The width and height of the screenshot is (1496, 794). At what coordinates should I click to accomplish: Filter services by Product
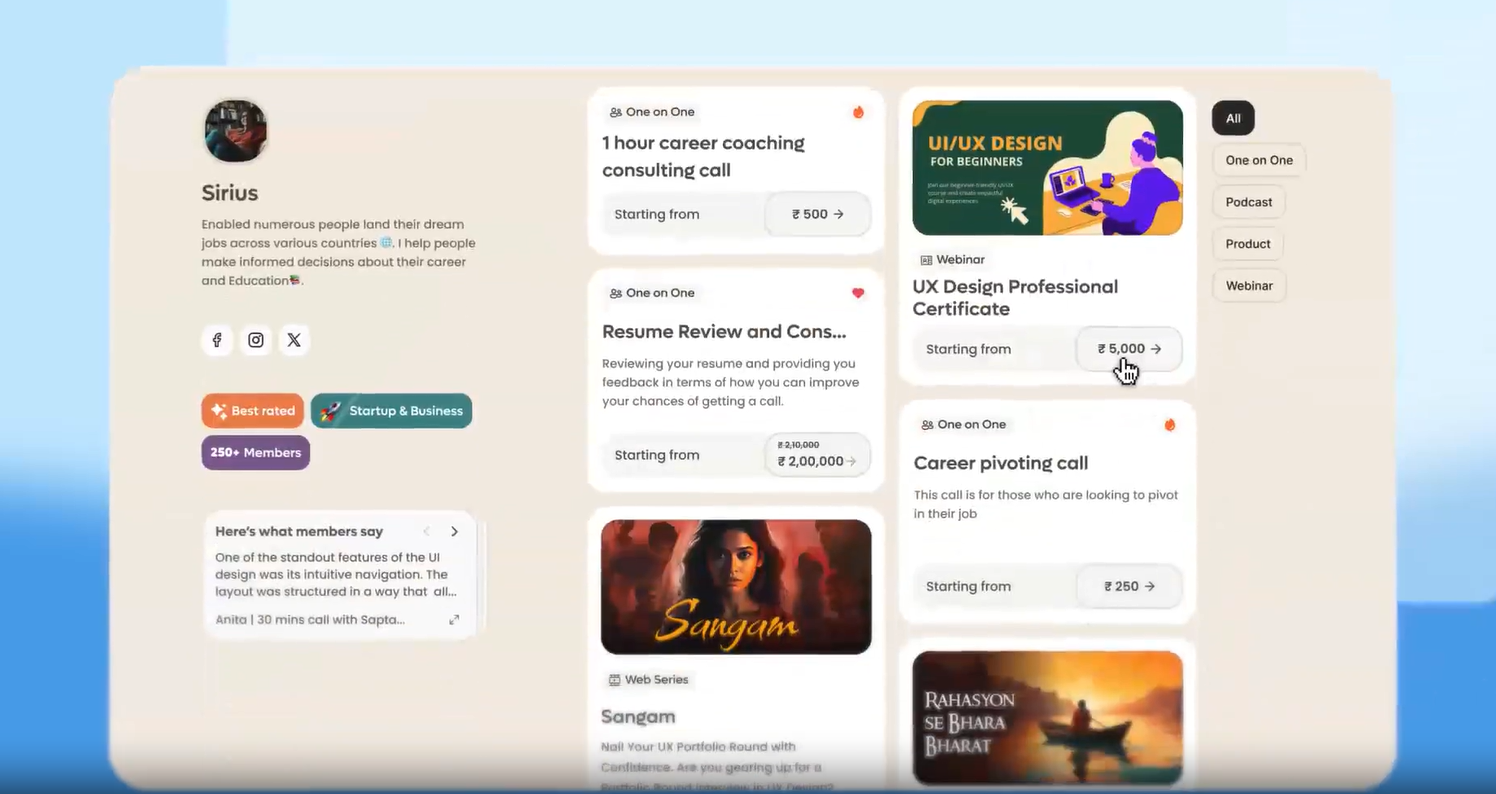(x=1248, y=244)
